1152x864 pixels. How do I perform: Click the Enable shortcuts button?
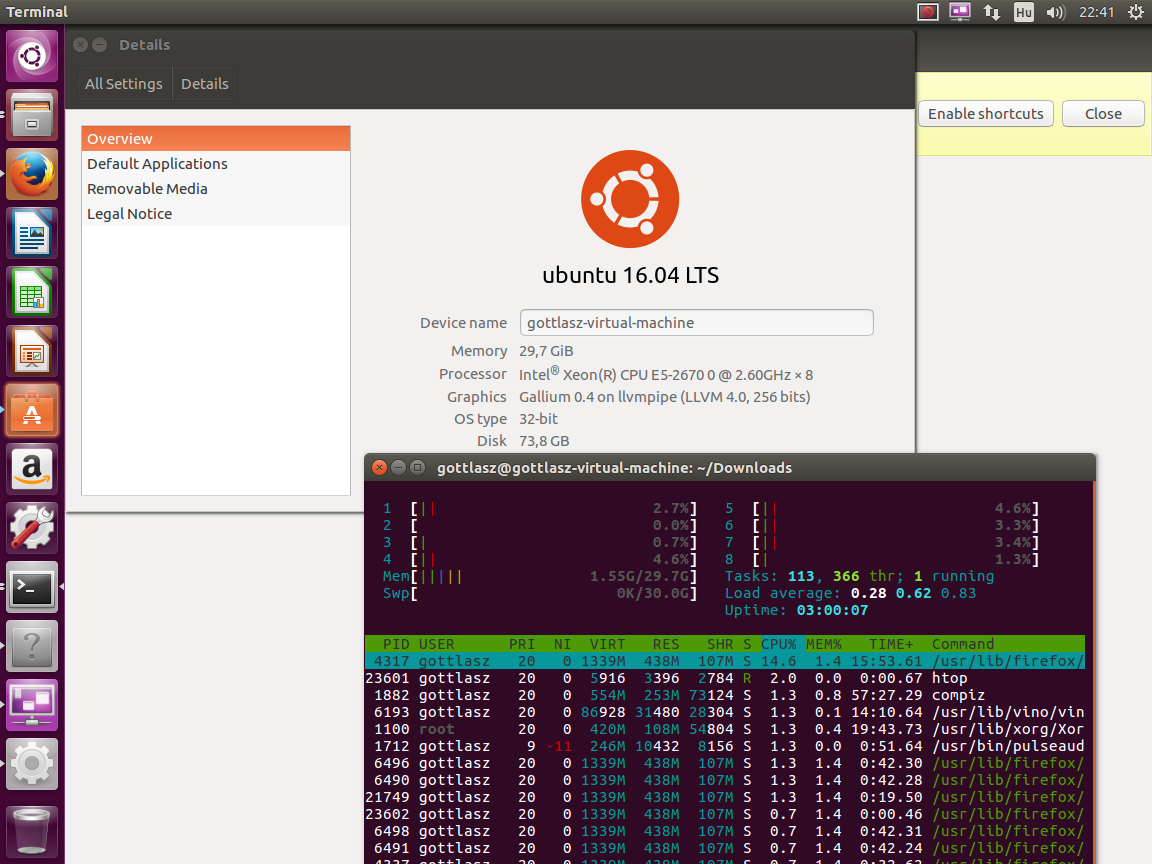tap(985, 114)
